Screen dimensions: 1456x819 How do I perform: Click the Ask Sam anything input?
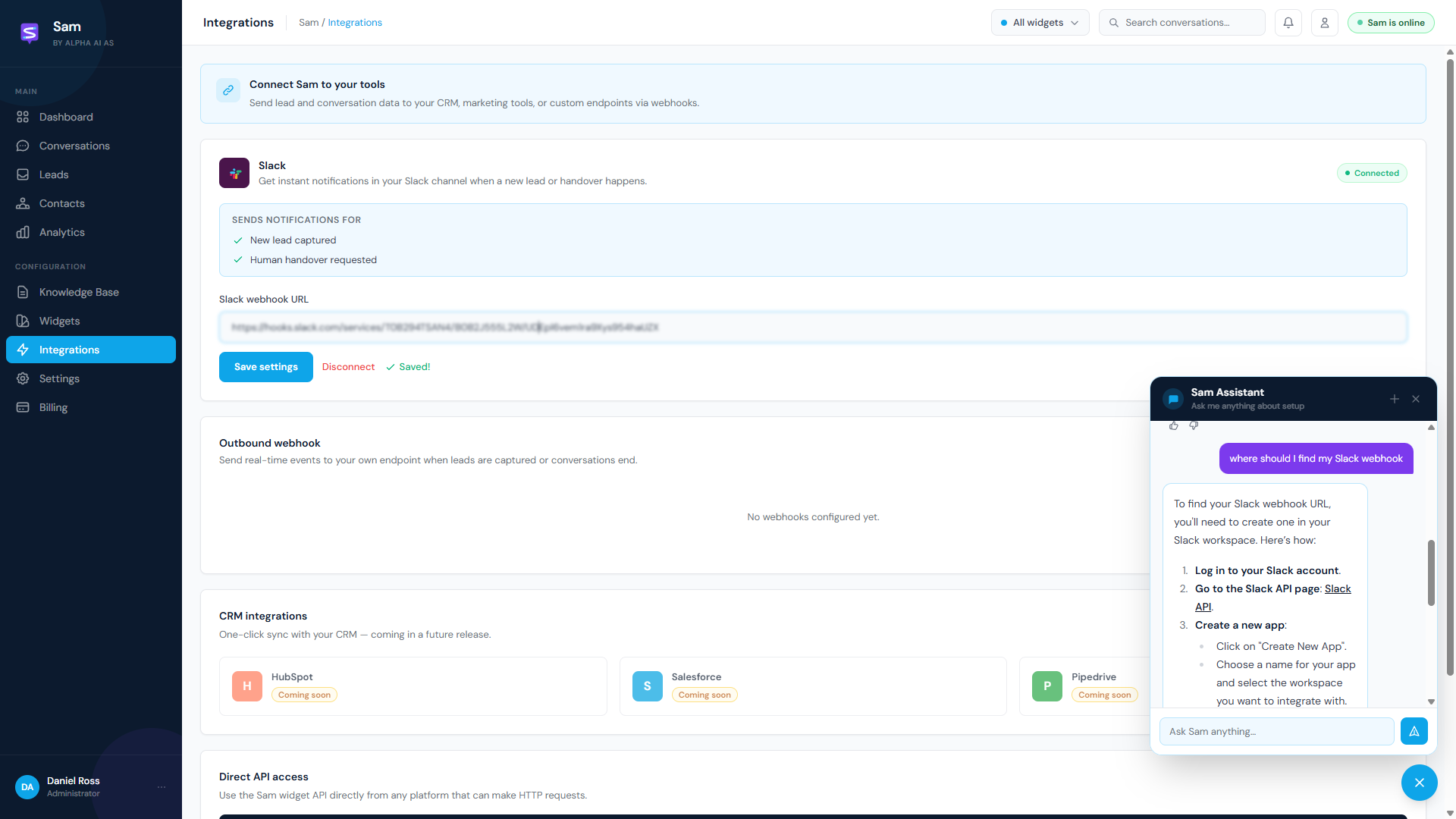pos(1277,732)
